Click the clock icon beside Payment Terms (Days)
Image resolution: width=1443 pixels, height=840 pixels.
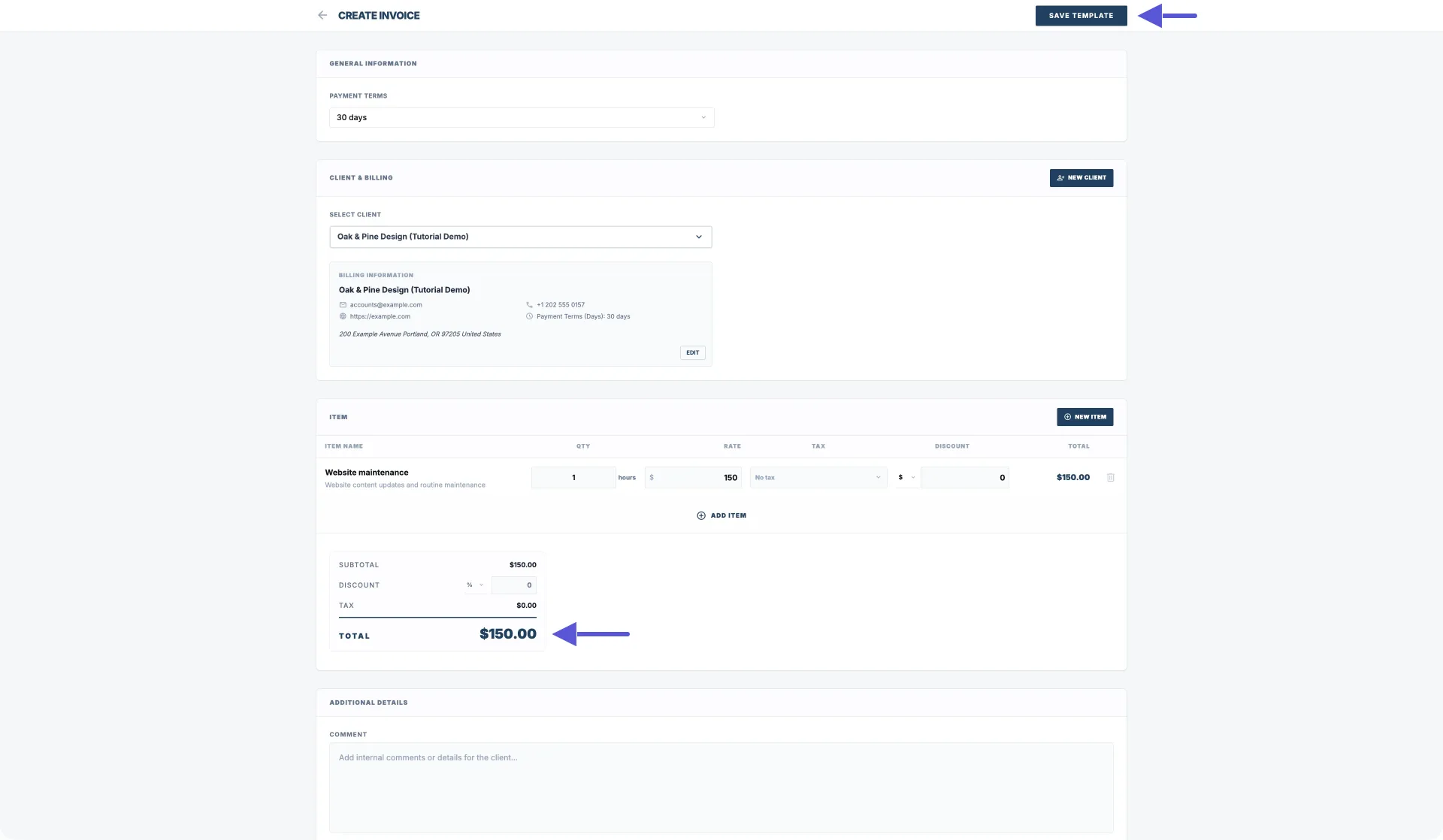529,316
